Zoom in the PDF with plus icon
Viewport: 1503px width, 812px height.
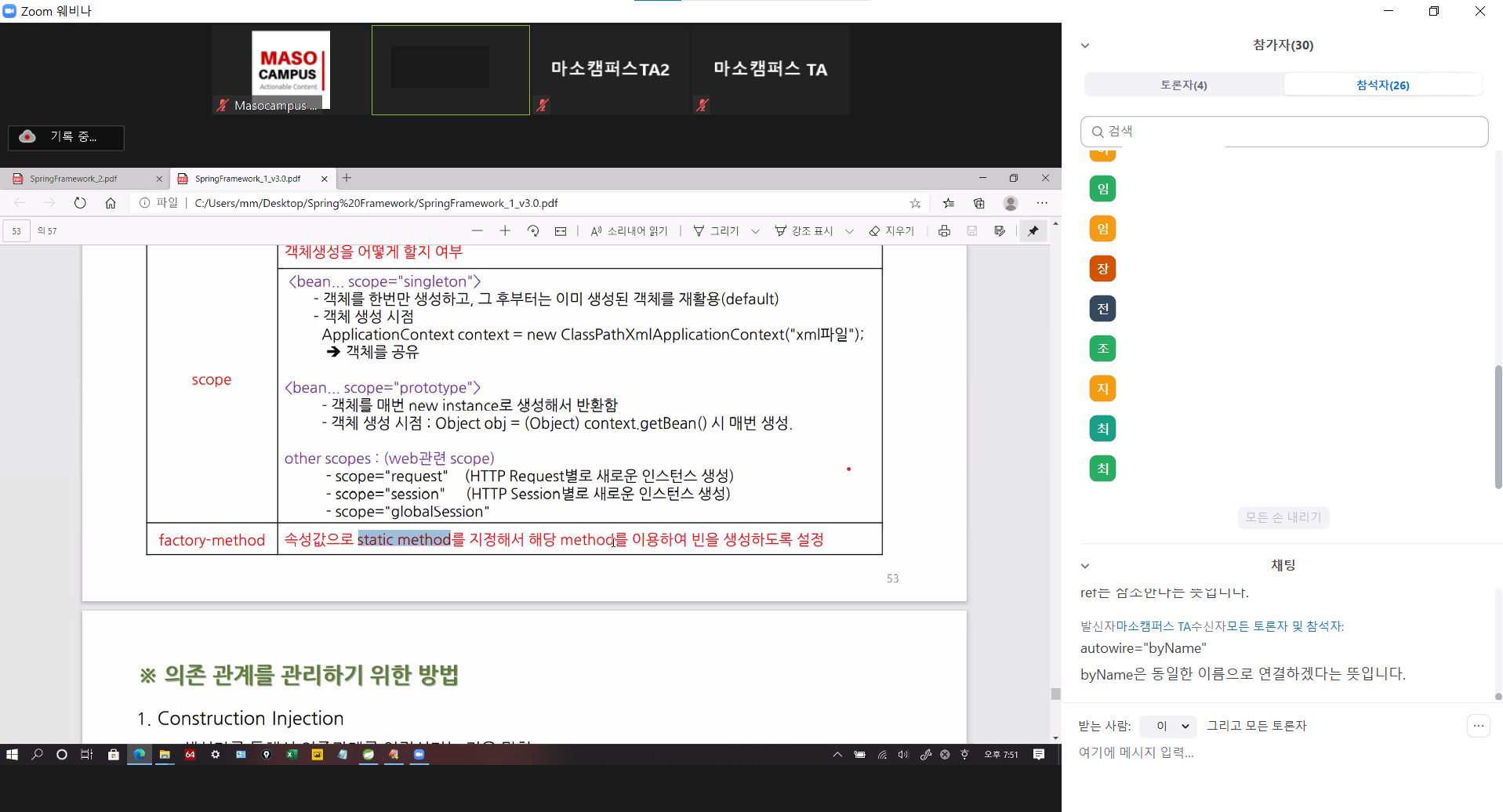pos(505,231)
